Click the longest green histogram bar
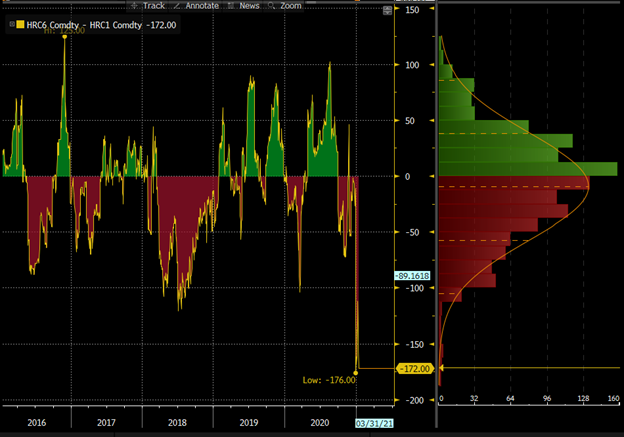 point(528,169)
